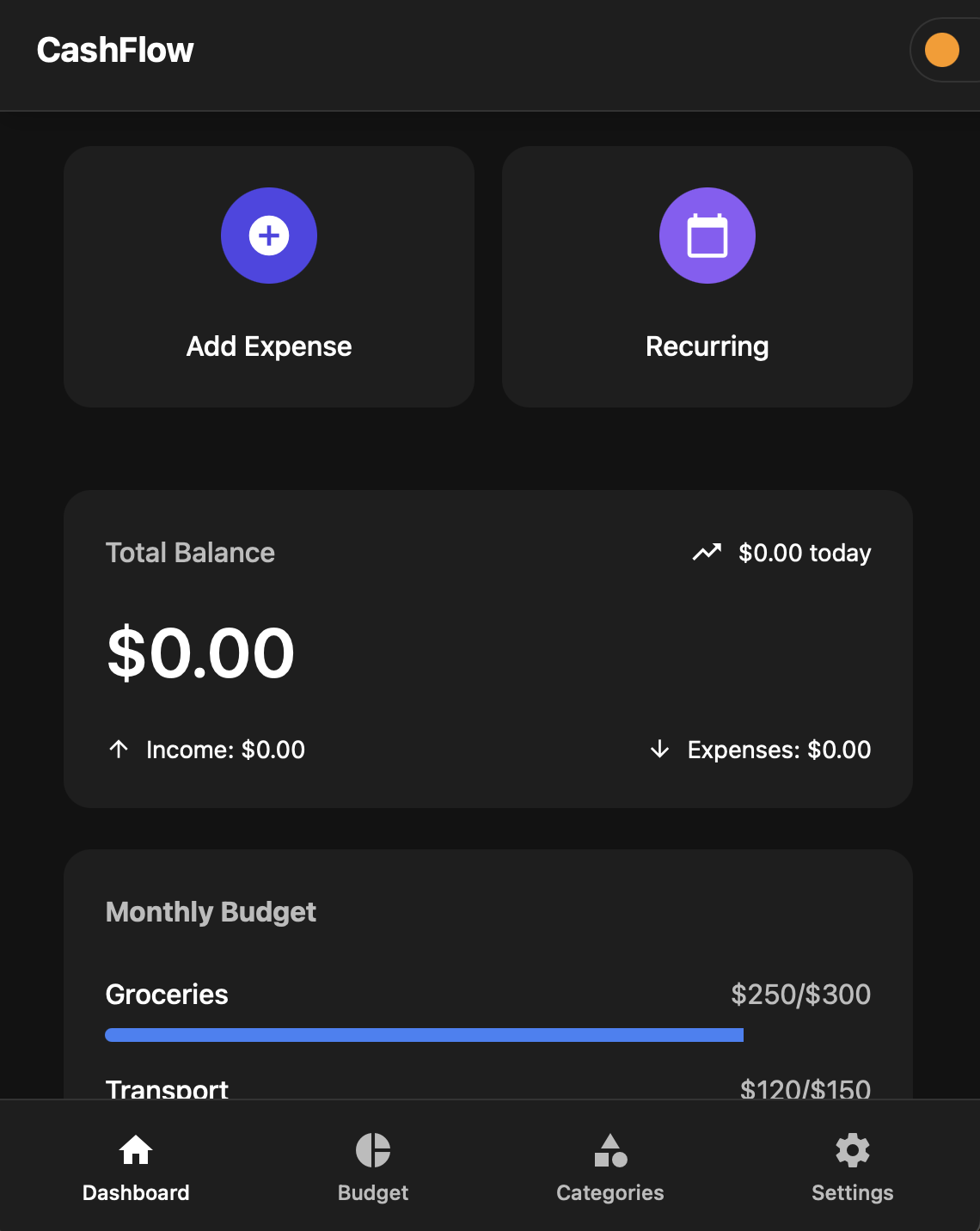Click the CashFlow app title
The width and height of the screenshot is (980, 1231).
point(115,51)
